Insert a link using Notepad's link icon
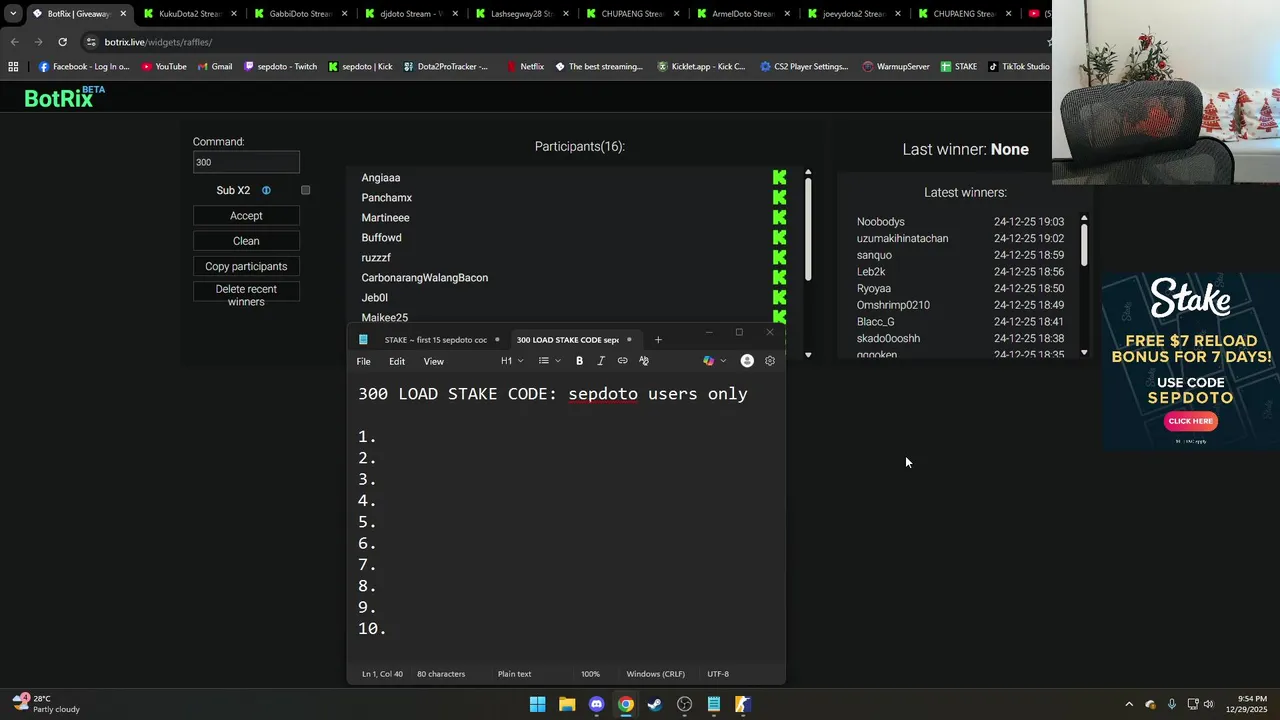The image size is (1280, 720). (622, 361)
